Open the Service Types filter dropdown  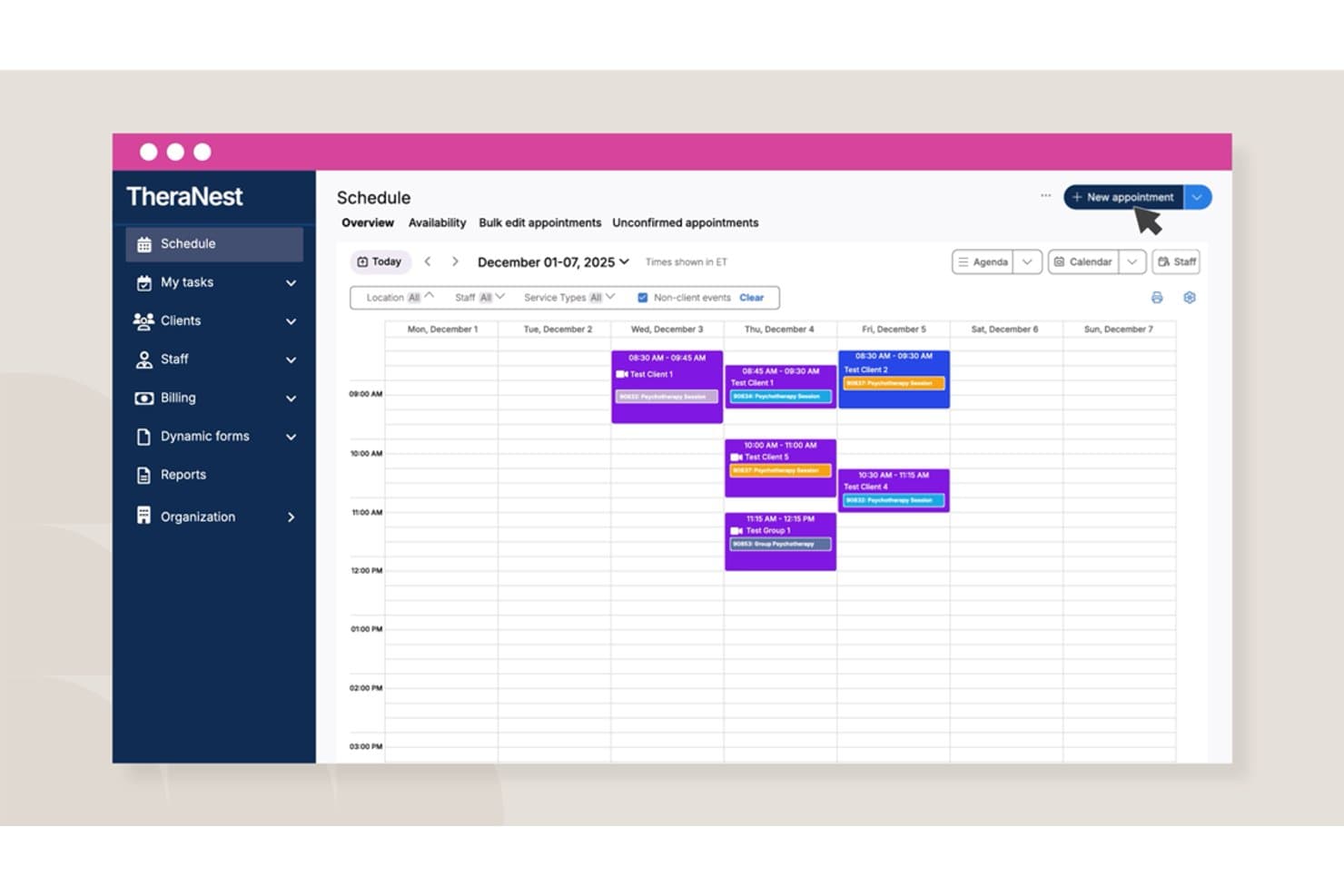tap(569, 298)
